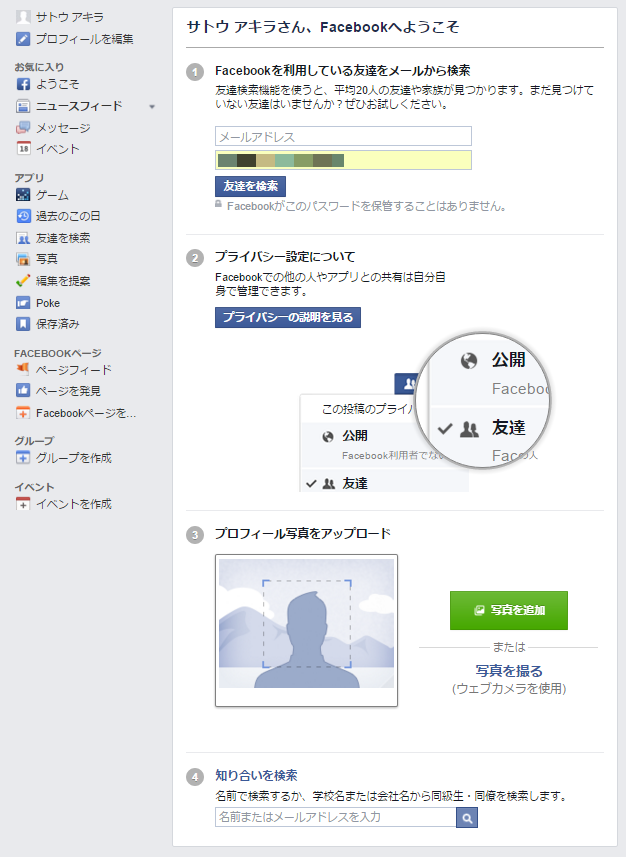
Task: Click the ゲーム games icon
Action: click(x=23, y=195)
